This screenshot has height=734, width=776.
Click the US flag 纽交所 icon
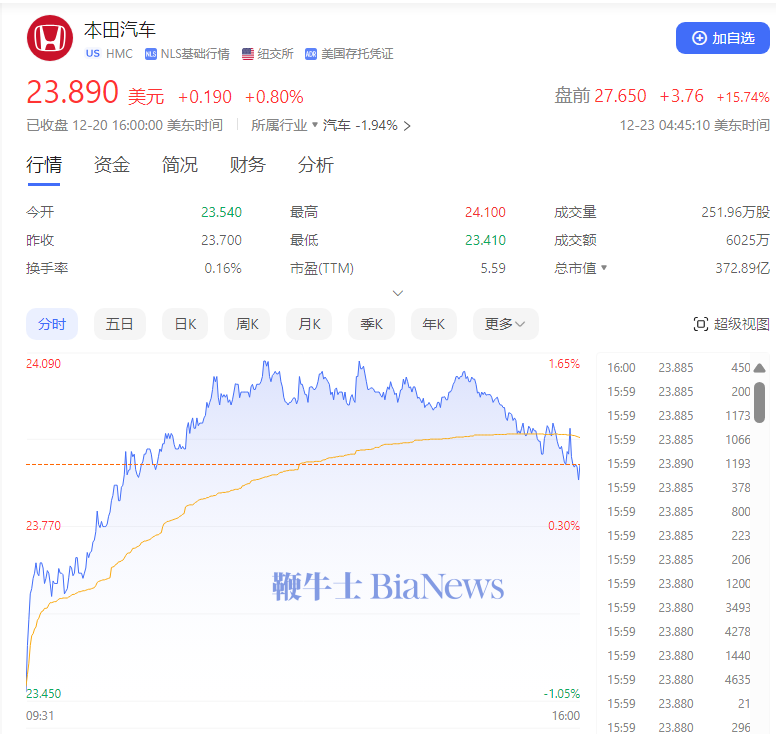[247, 54]
